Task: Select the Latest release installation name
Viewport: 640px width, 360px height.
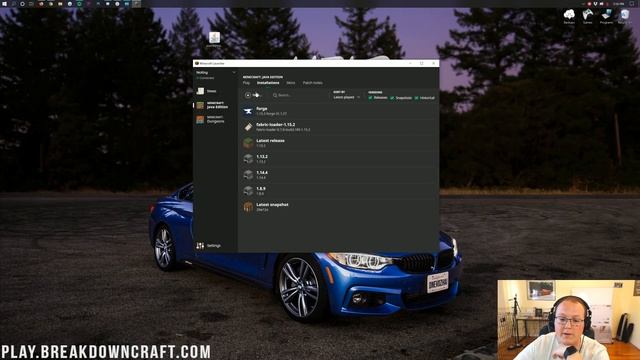Action: click(x=271, y=140)
